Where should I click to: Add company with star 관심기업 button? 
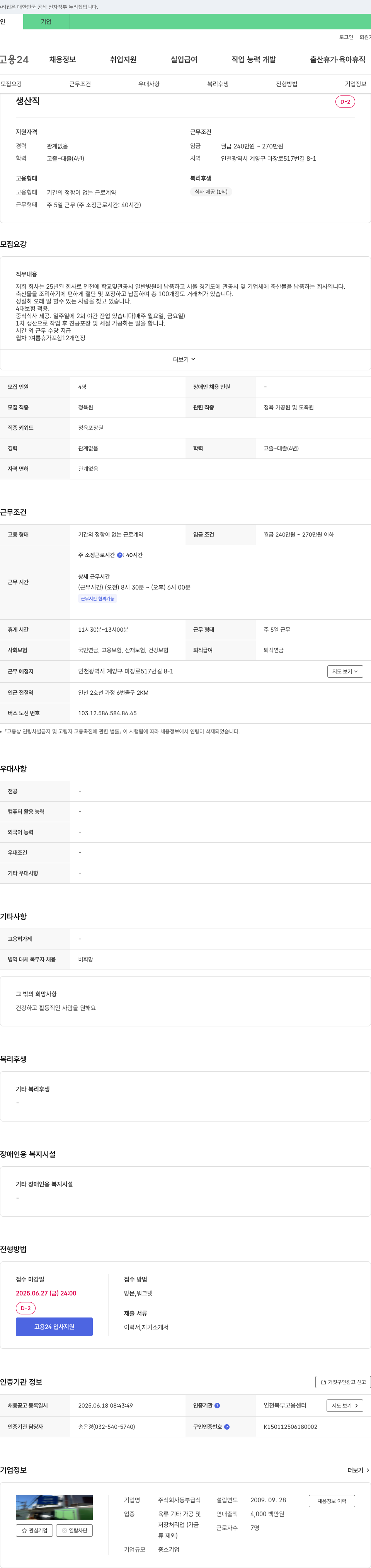coord(34,1530)
